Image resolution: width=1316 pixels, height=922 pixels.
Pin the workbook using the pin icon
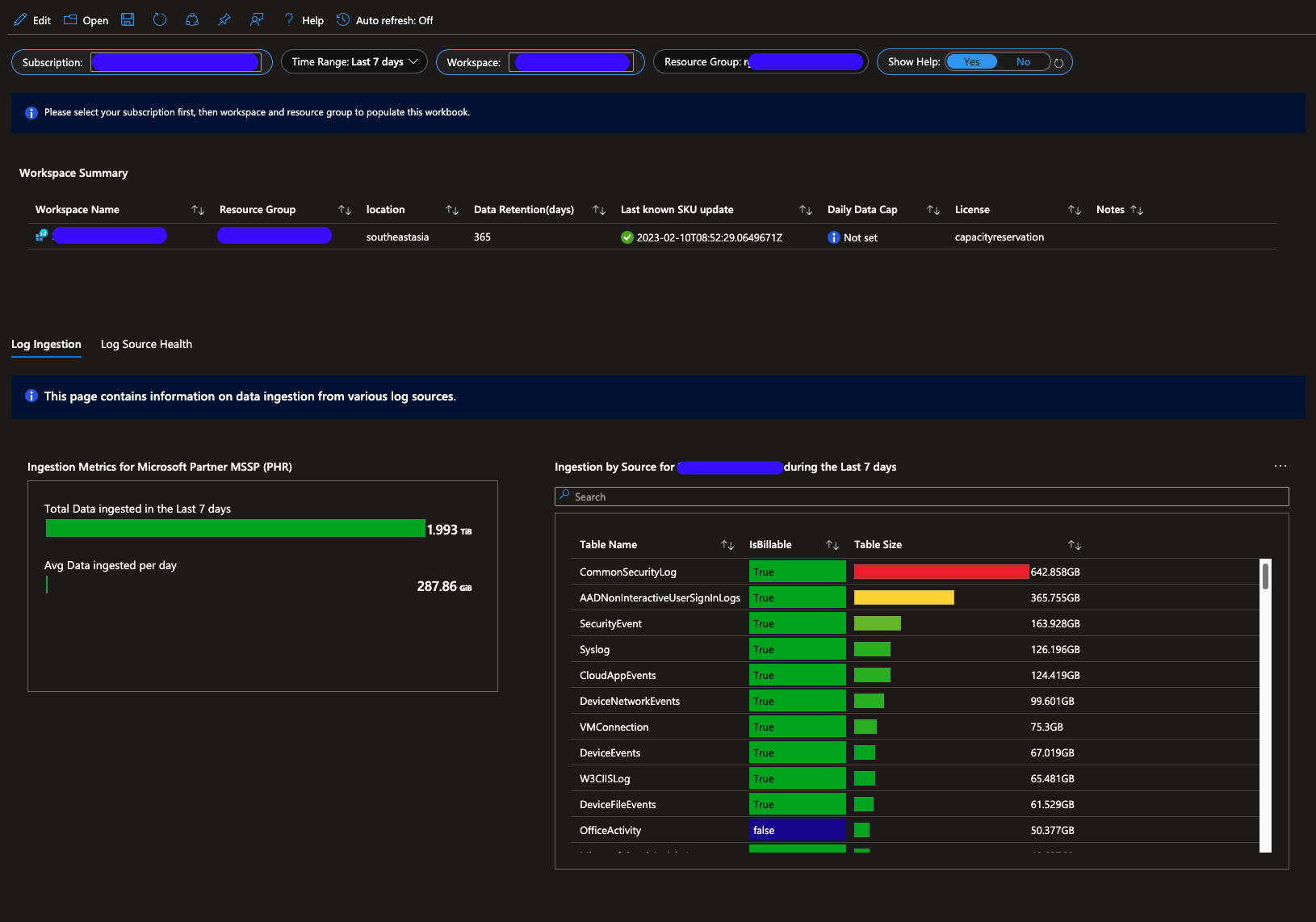click(x=224, y=20)
